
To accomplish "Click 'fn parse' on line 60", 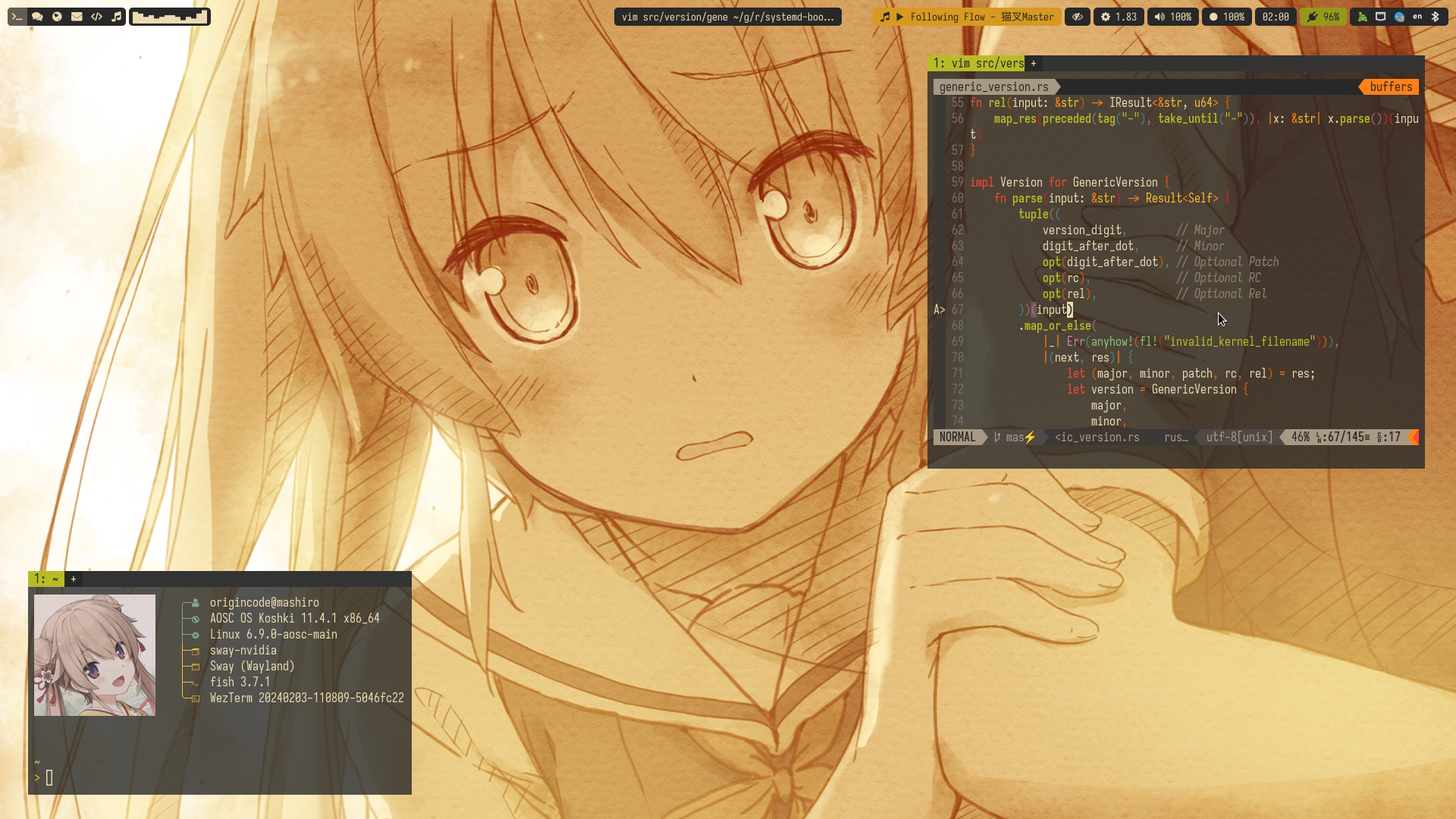I will [x=1018, y=199].
